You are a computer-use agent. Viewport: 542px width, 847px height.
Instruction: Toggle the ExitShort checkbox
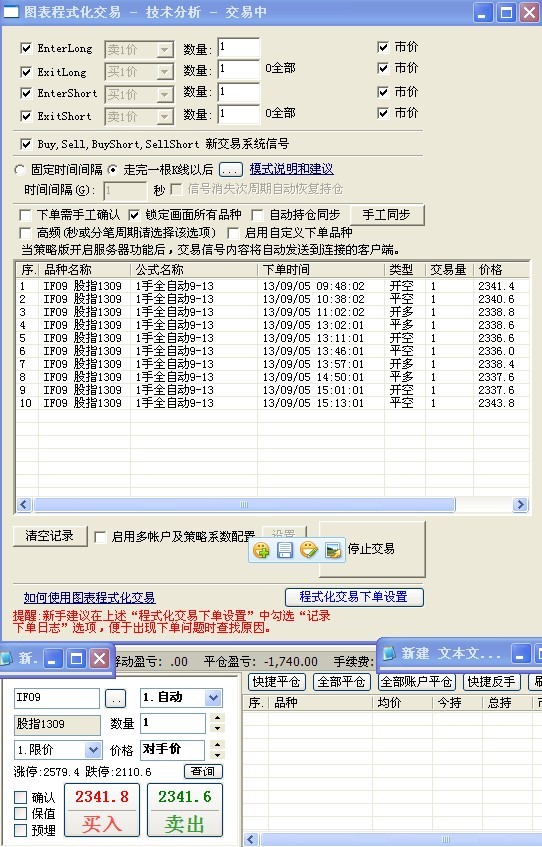point(25,116)
